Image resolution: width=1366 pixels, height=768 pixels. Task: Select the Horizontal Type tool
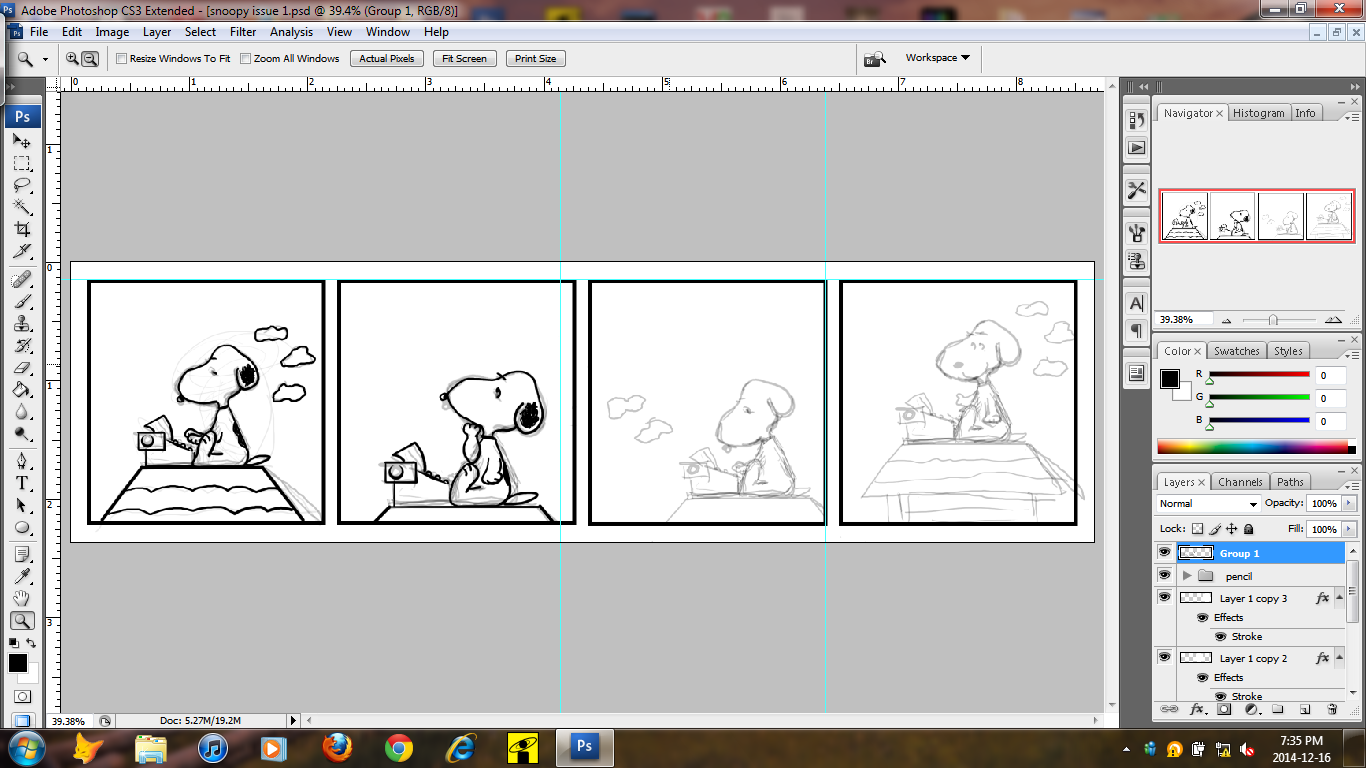[x=22, y=483]
